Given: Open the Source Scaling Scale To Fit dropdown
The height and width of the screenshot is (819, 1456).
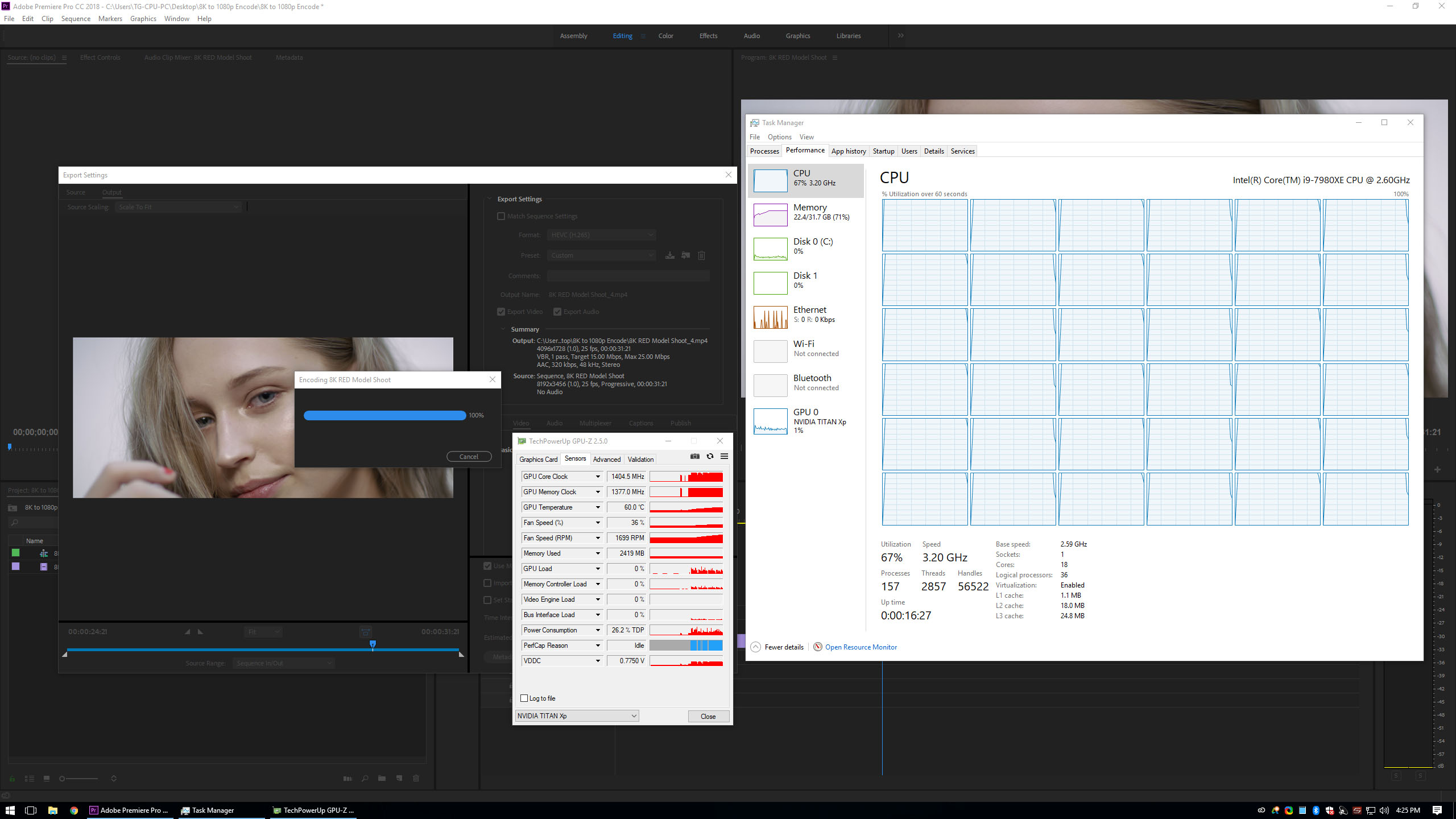Looking at the screenshot, I should (x=178, y=207).
